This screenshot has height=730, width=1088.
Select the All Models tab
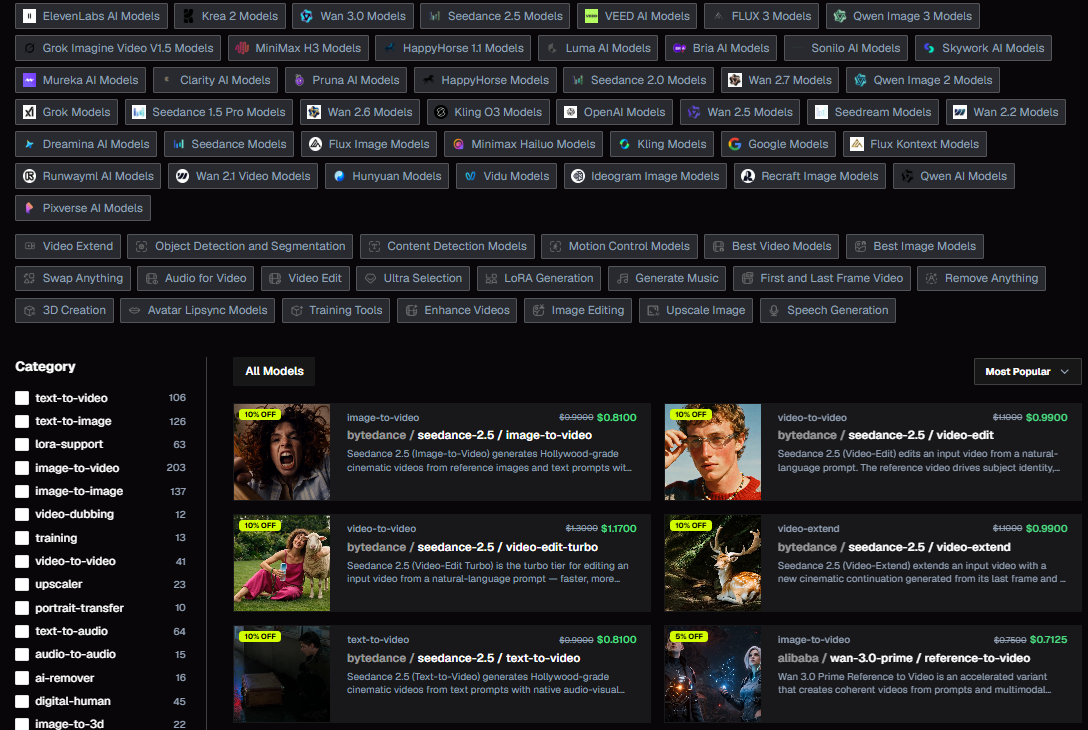coord(274,371)
